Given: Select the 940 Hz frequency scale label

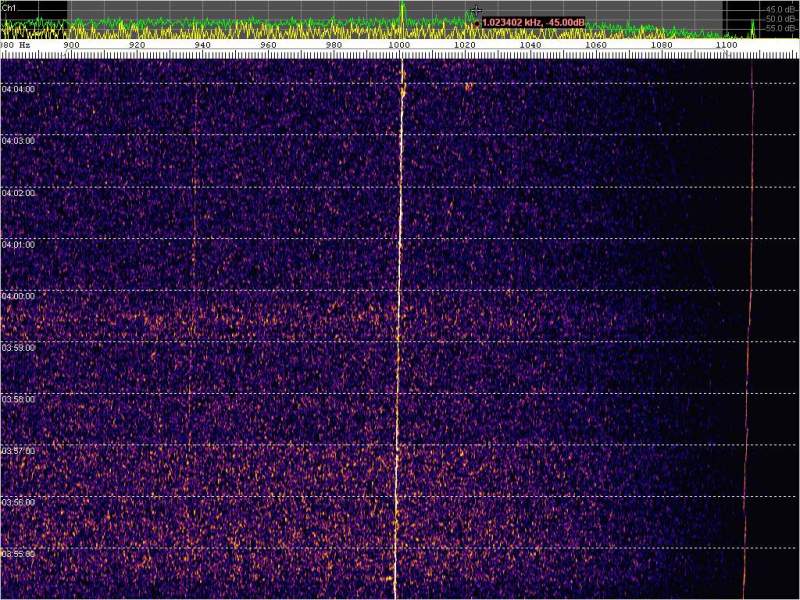Looking at the screenshot, I should [203, 45].
